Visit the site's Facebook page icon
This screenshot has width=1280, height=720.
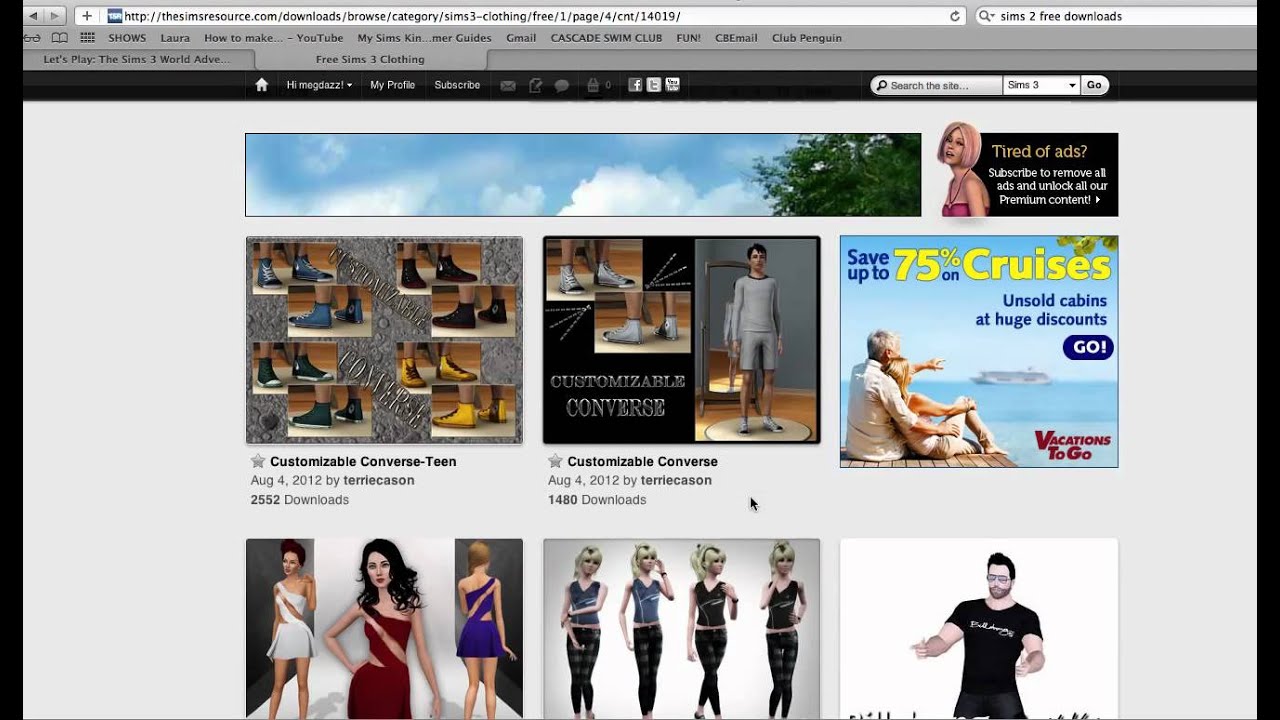pyautogui.click(x=635, y=85)
